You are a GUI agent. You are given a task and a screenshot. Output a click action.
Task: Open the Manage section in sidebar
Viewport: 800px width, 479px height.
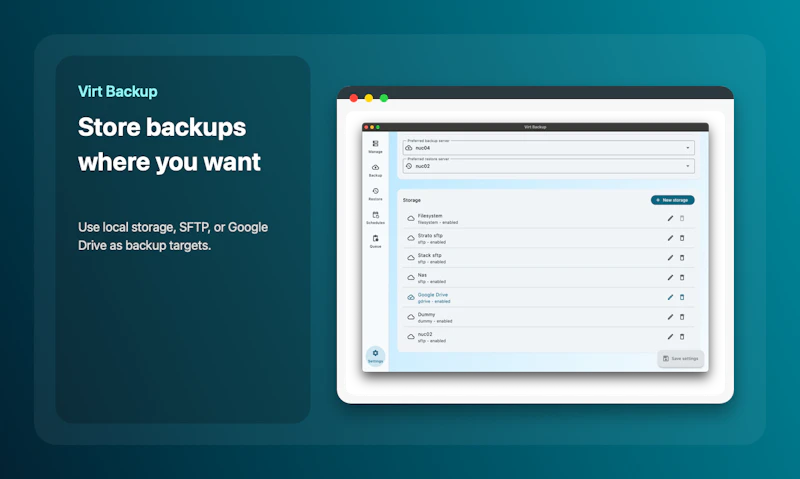pos(376,146)
